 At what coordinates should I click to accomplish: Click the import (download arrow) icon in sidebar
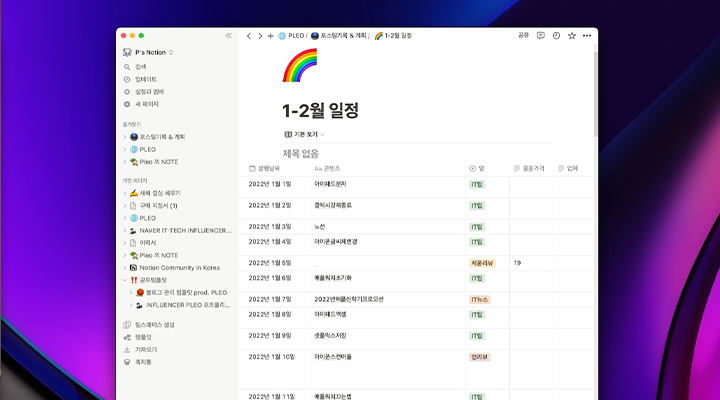(127, 349)
